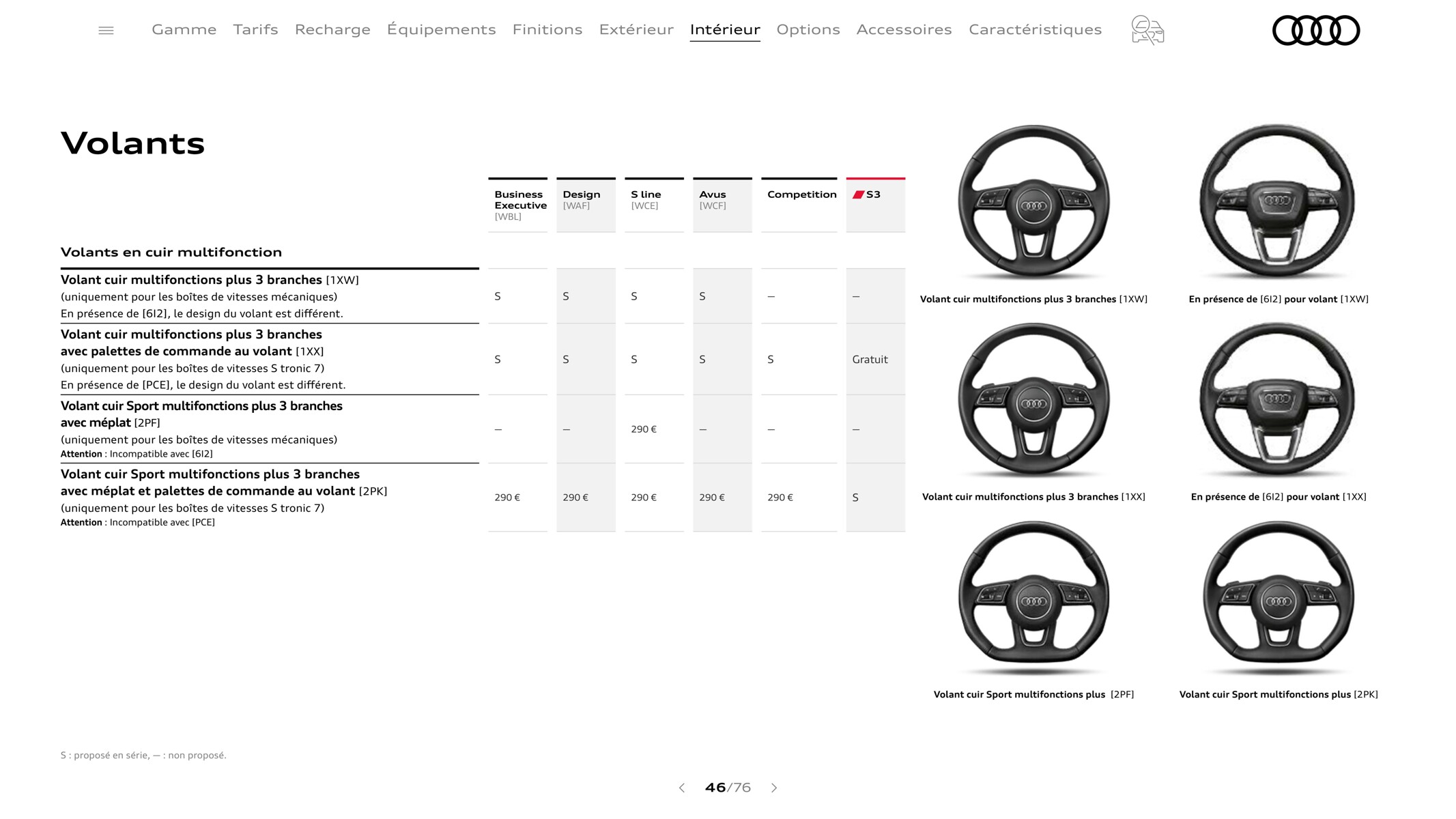The height and width of the screenshot is (819, 1456).
Task: Open the dealer search icon
Action: 1147,30
